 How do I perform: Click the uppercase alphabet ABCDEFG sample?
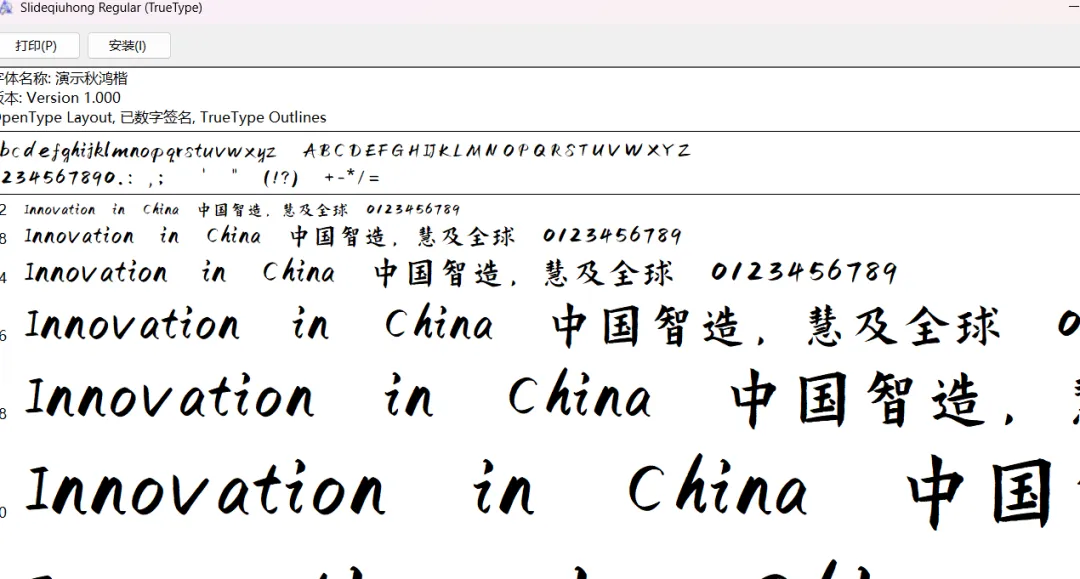tap(497, 150)
